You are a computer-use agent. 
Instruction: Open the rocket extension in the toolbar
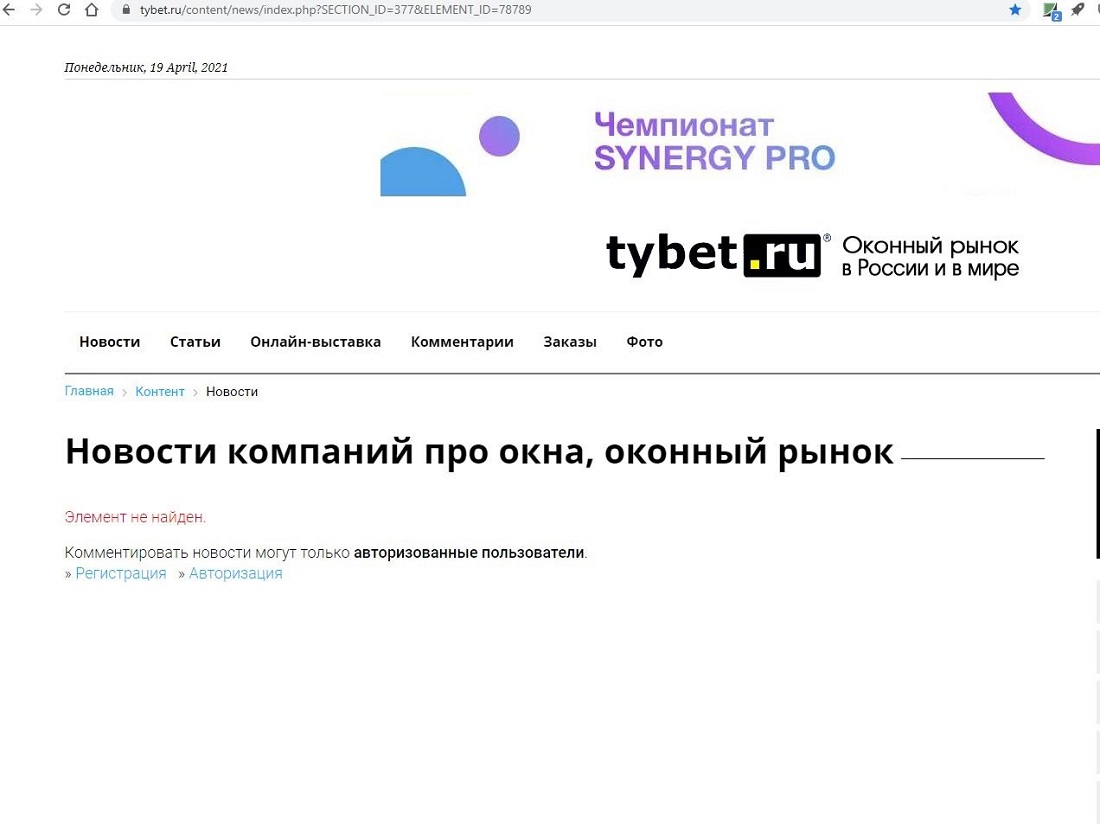1077,11
